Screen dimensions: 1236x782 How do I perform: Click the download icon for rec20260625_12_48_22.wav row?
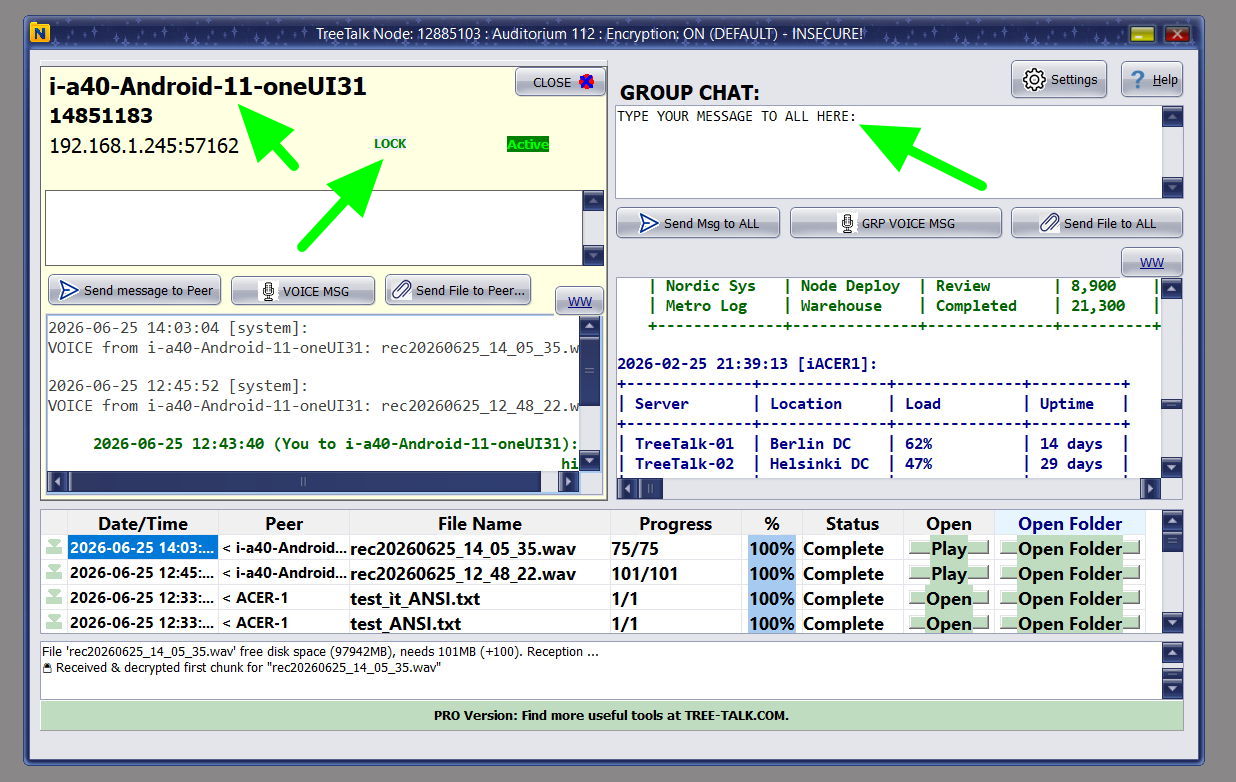click(54, 572)
